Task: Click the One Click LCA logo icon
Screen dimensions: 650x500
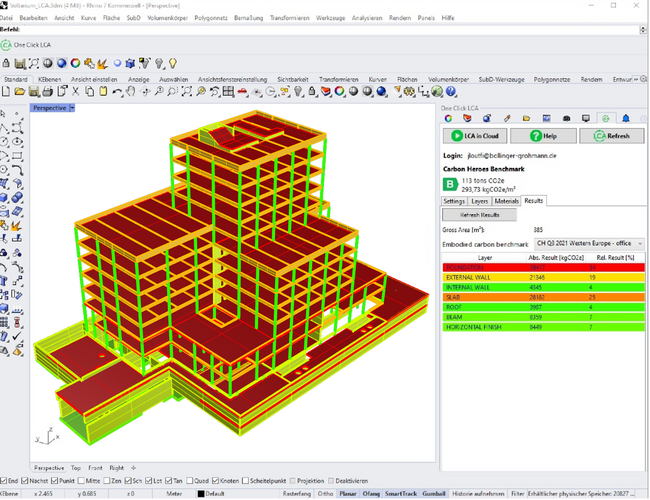Action: tap(6, 45)
